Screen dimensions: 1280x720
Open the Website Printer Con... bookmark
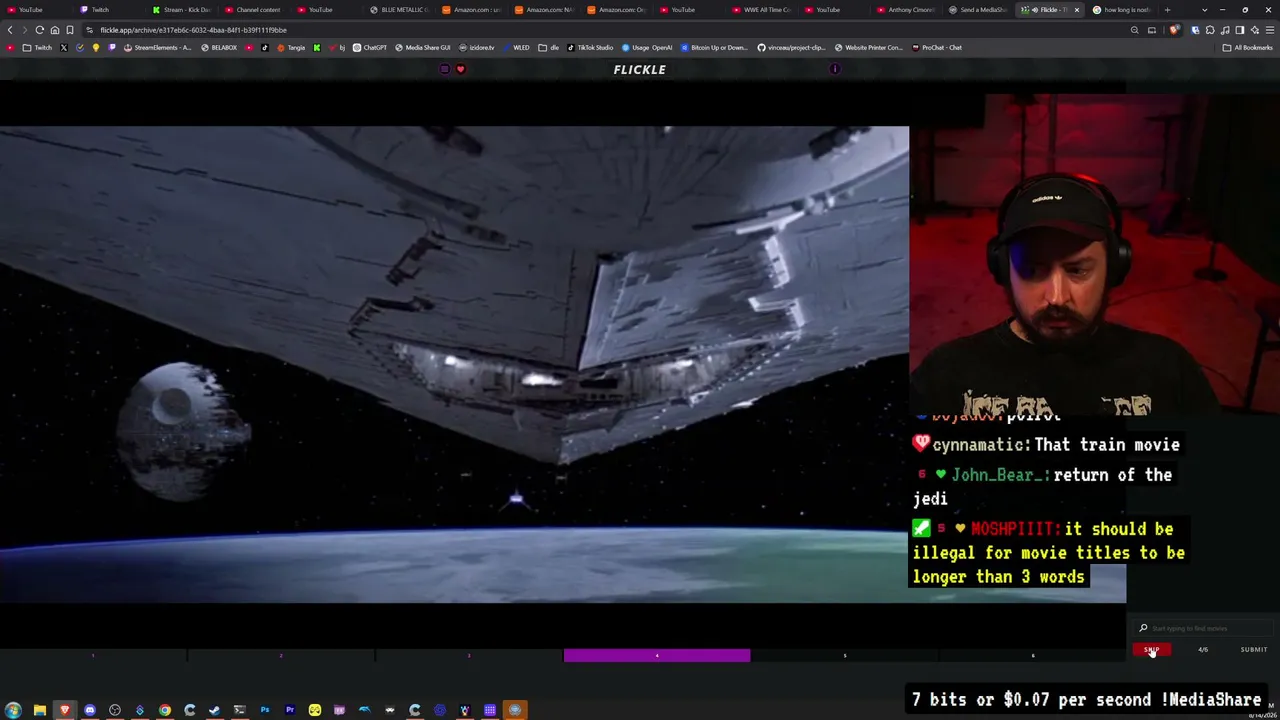(x=868, y=47)
